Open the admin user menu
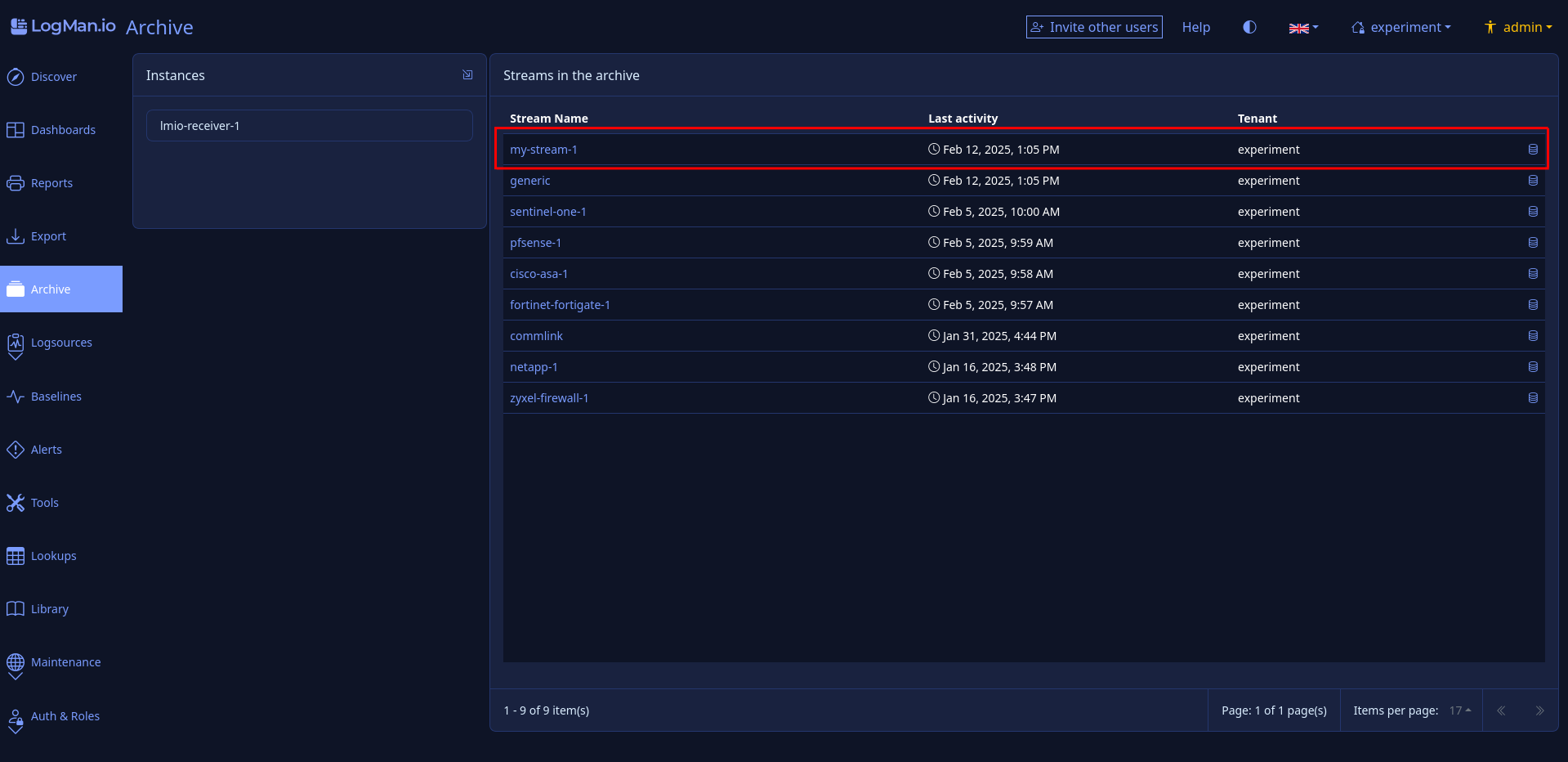This screenshot has width=1568, height=762. pyautogui.click(x=1518, y=28)
